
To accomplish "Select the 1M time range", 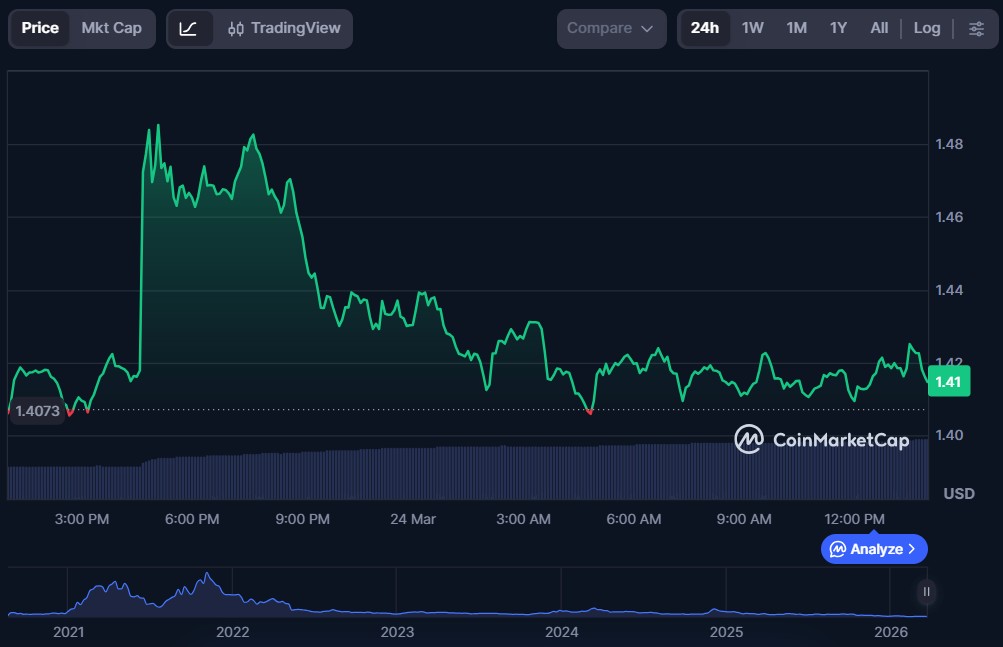I will [796, 28].
